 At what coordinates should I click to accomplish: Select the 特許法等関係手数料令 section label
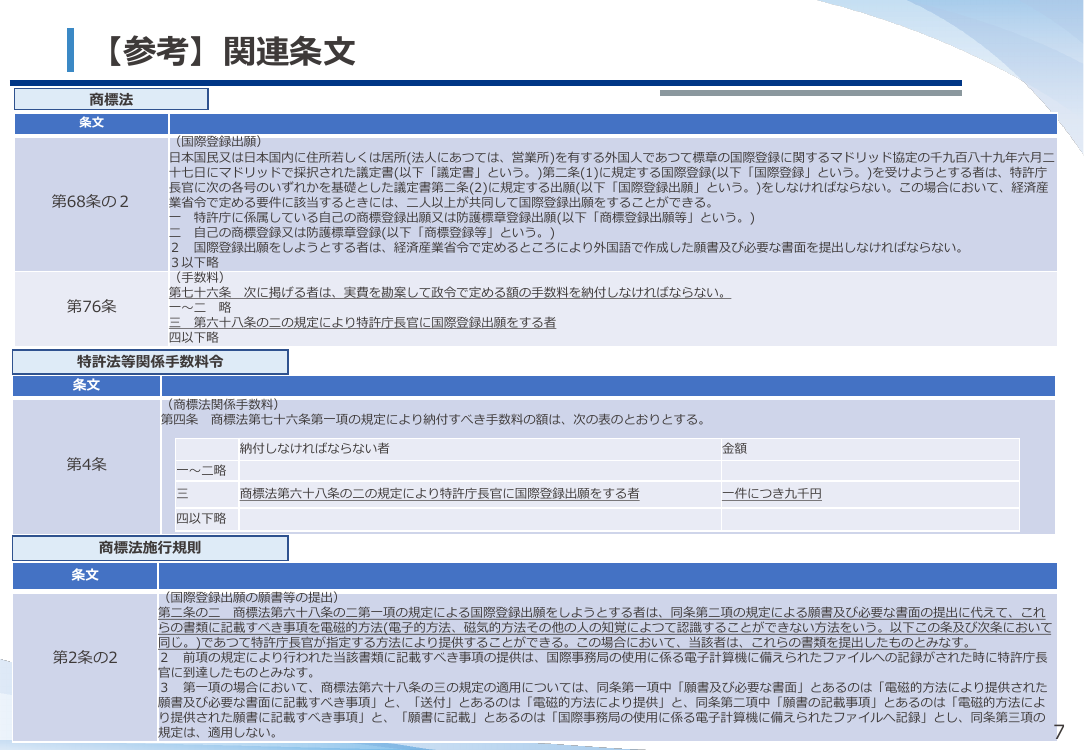pos(150,362)
